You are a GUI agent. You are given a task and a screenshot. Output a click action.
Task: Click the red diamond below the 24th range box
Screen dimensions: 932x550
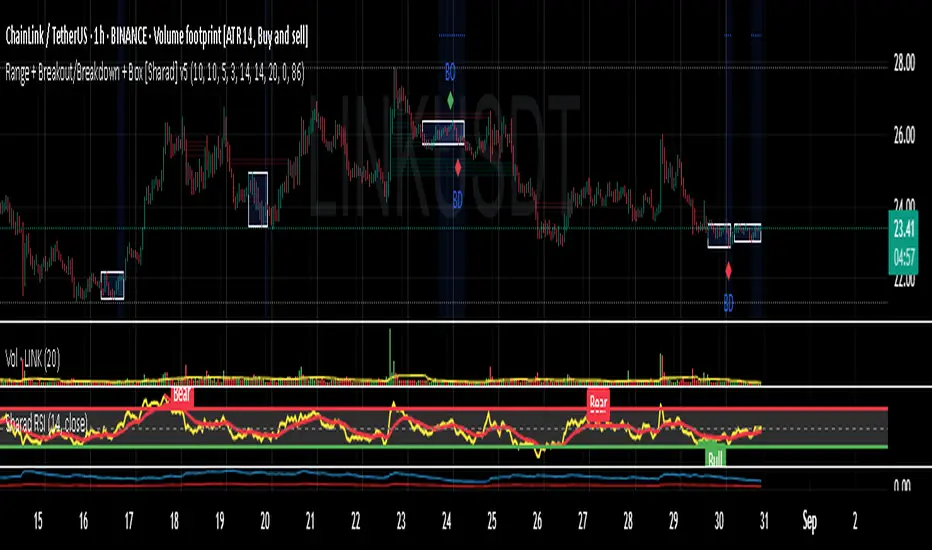[x=458, y=168]
